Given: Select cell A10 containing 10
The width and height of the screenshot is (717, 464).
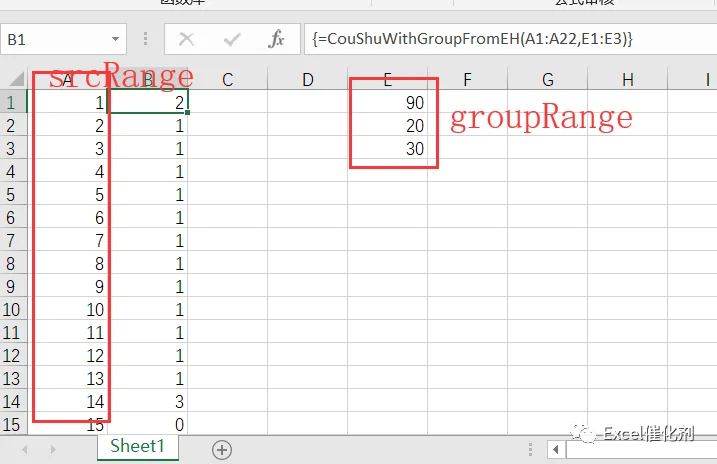Looking at the screenshot, I should 68,309.
